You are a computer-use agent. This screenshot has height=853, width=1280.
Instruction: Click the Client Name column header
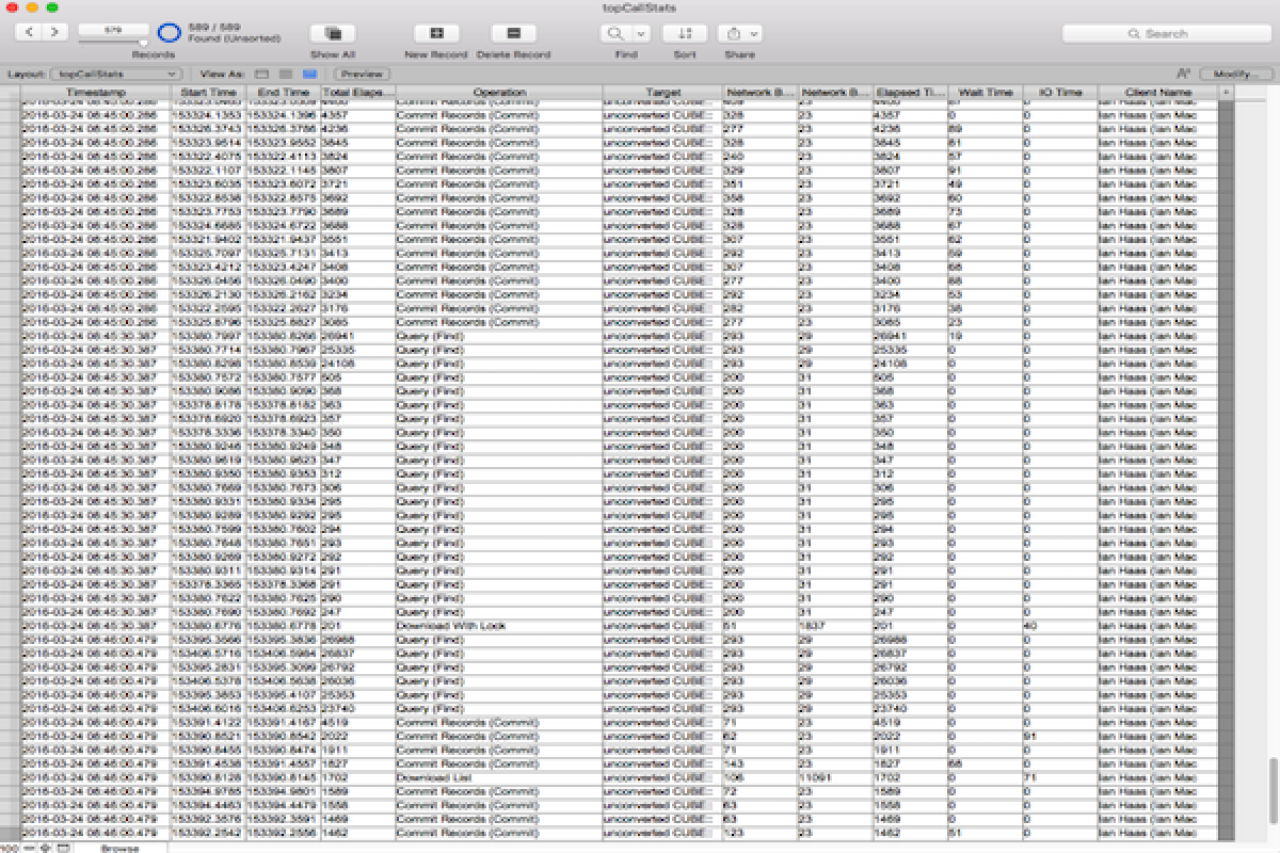click(1158, 92)
